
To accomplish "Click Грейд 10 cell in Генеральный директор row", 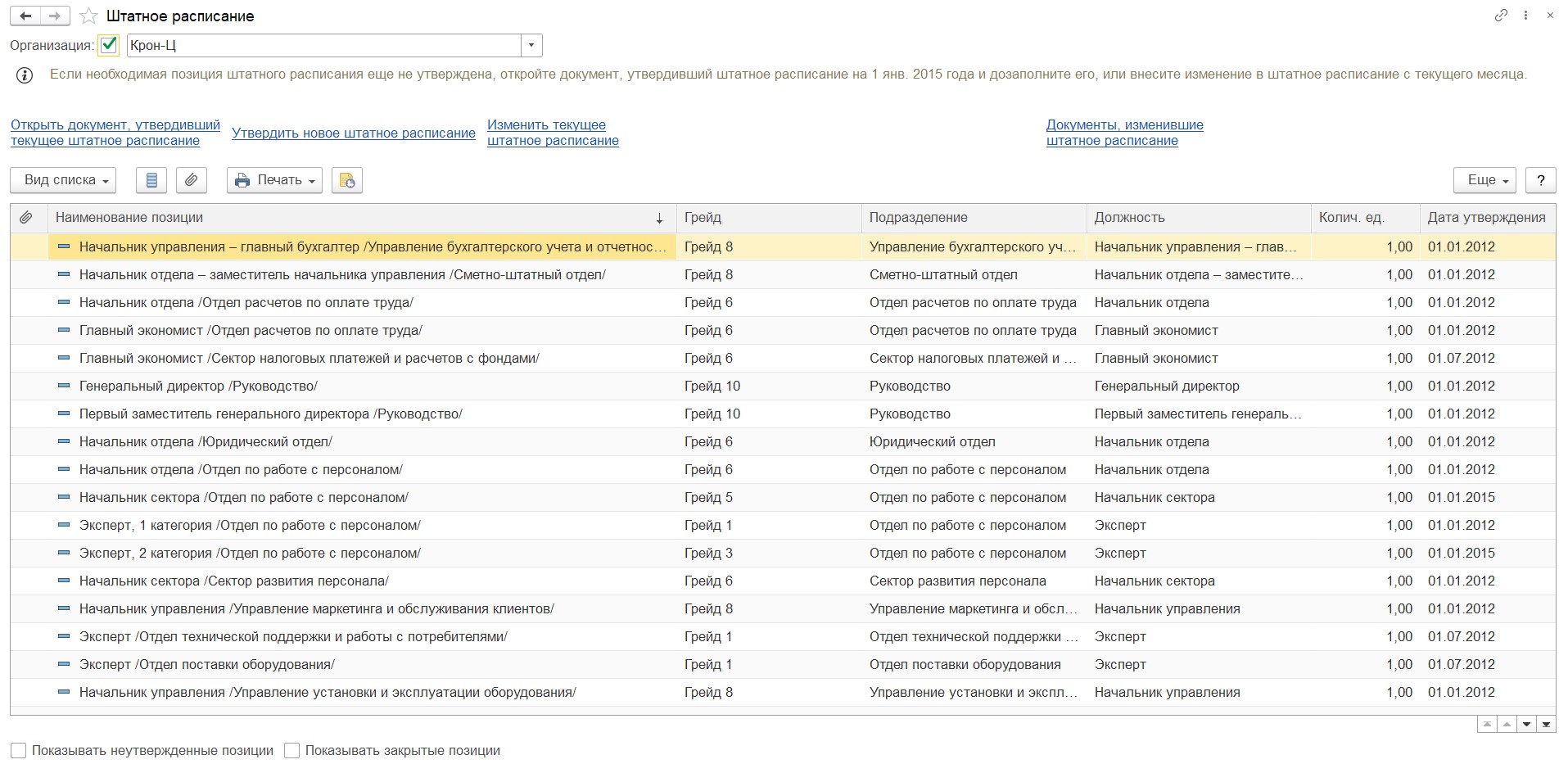I will coord(769,386).
